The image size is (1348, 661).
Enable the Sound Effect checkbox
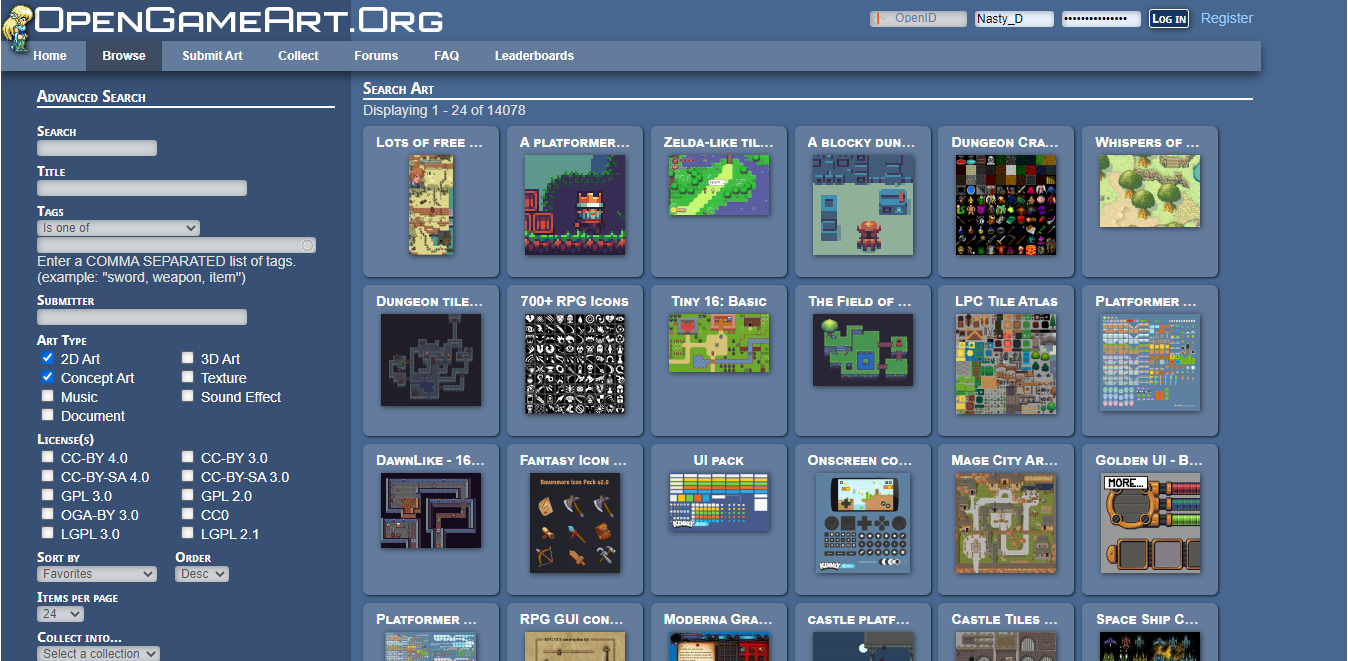click(x=188, y=396)
